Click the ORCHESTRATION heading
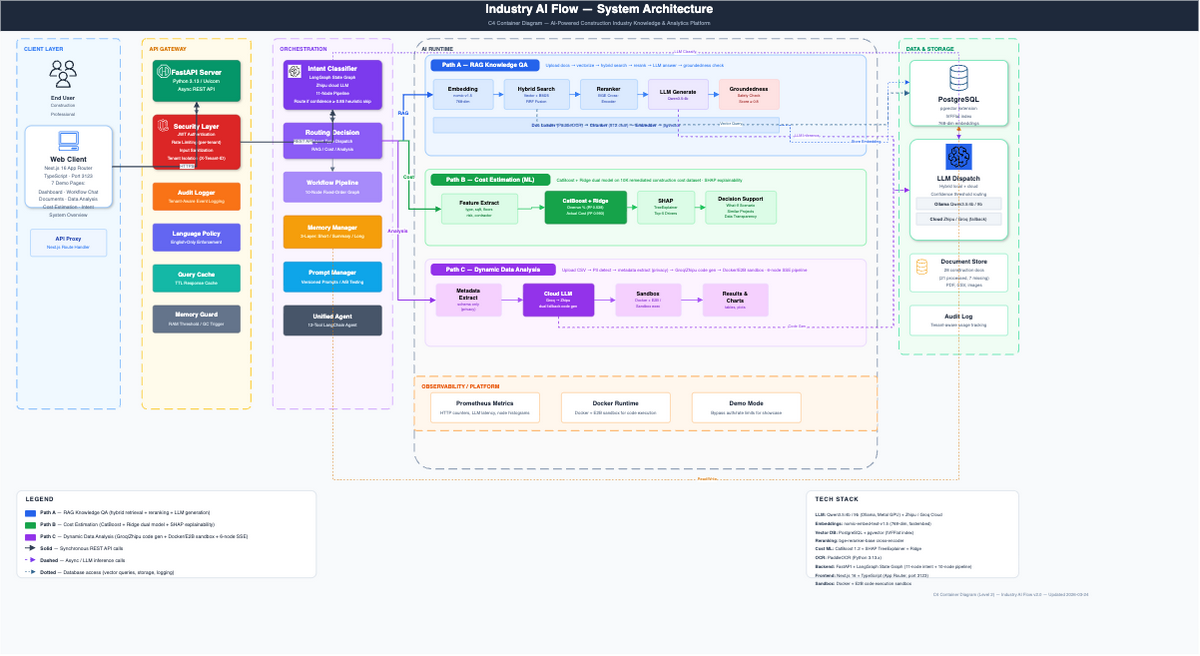Image resolution: width=1200 pixels, height=656 pixels. [x=303, y=48]
